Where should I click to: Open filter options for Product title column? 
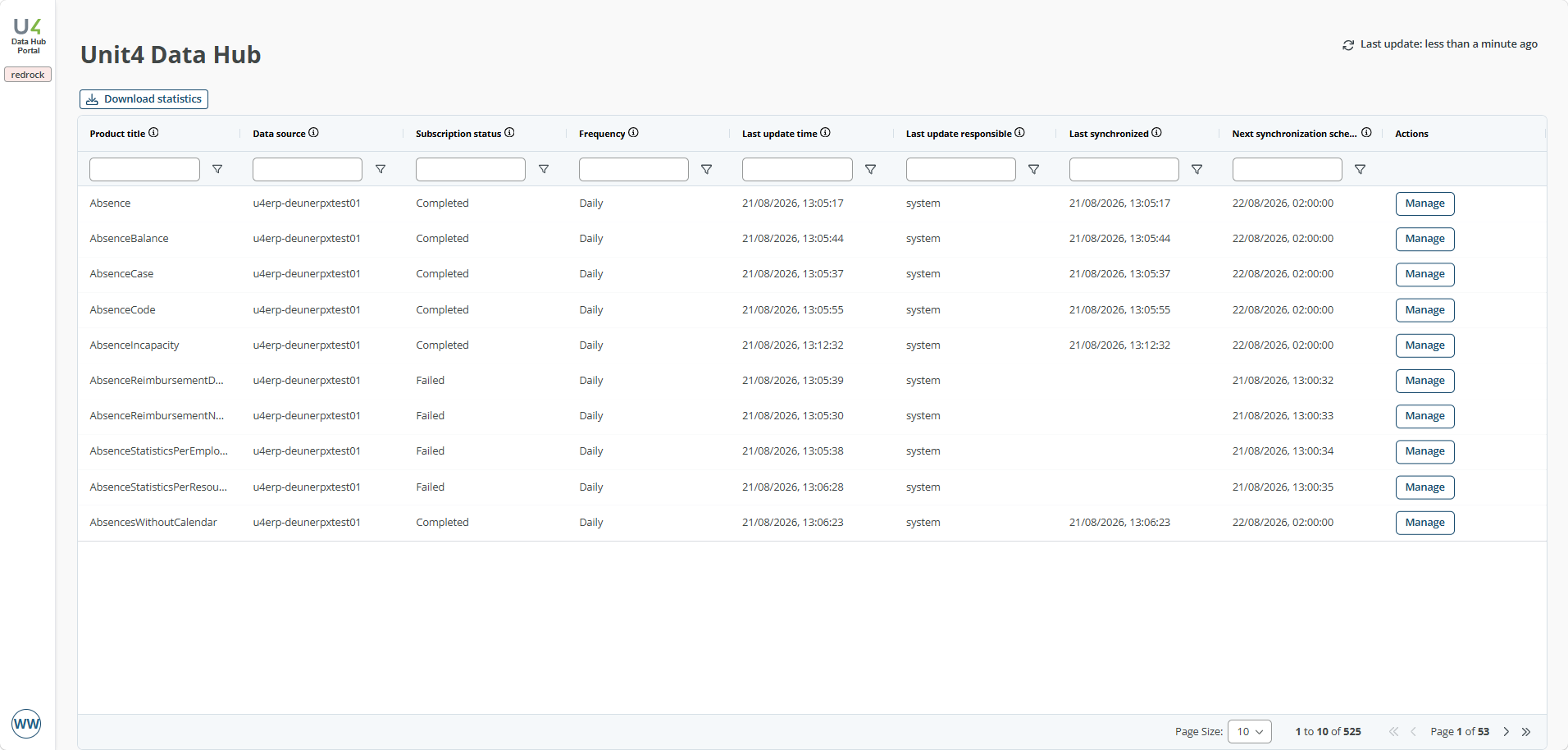[217, 169]
